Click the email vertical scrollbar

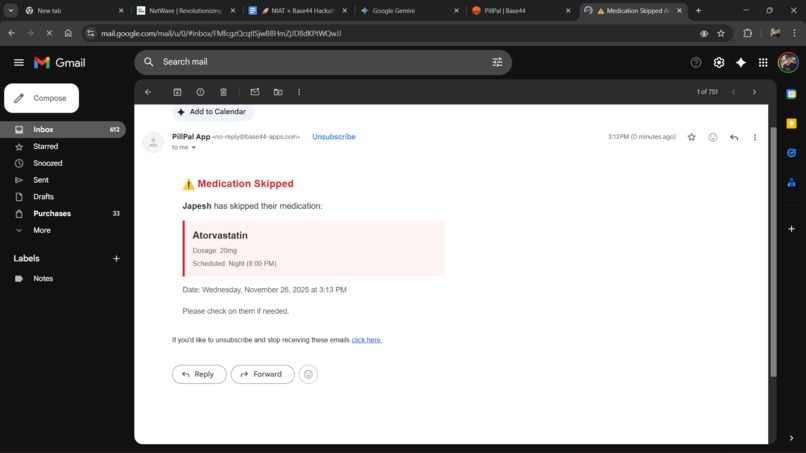pos(773,252)
